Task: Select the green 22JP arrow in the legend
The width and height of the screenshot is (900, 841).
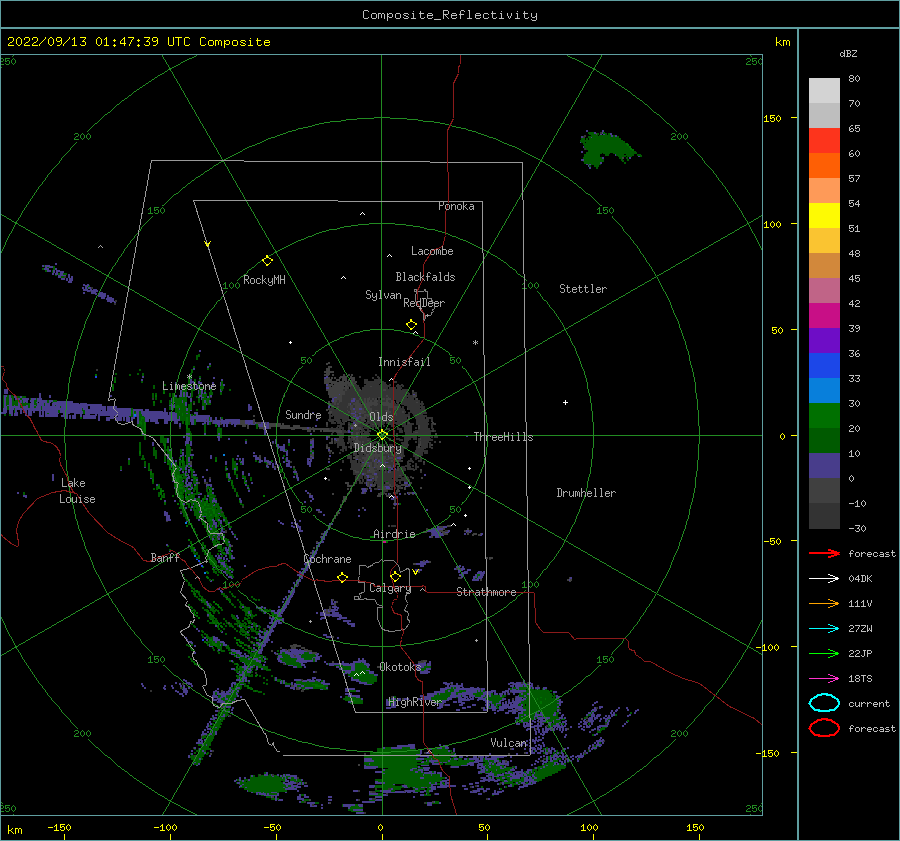Action: point(824,653)
